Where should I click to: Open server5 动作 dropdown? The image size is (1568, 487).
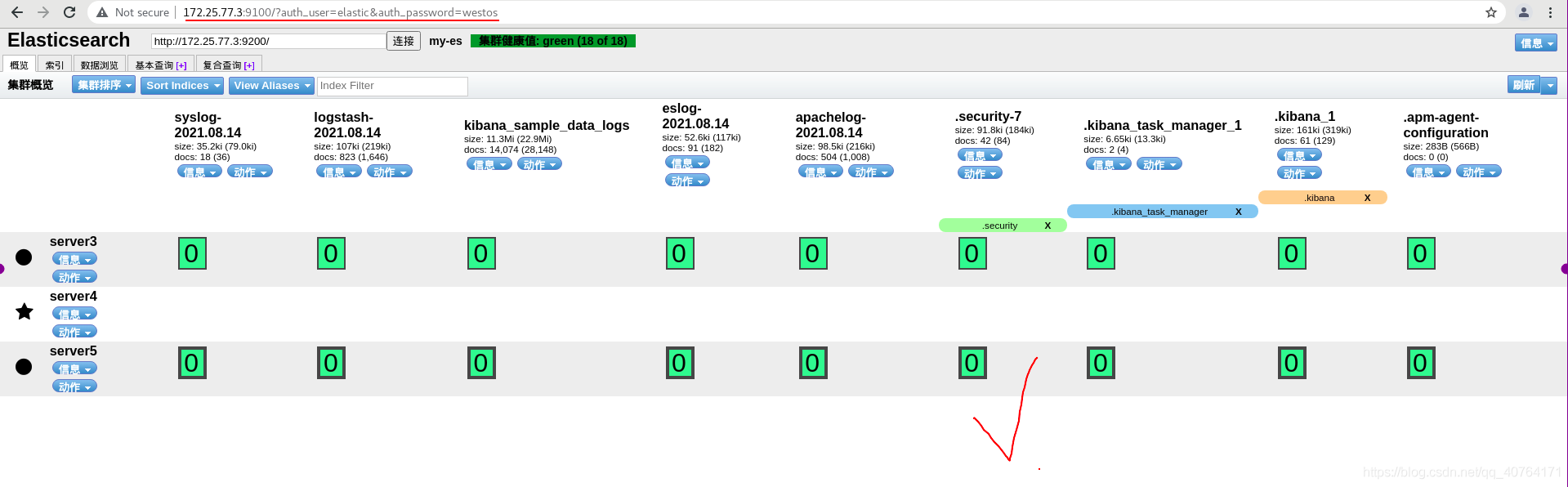pyautogui.click(x=74, y=386)
